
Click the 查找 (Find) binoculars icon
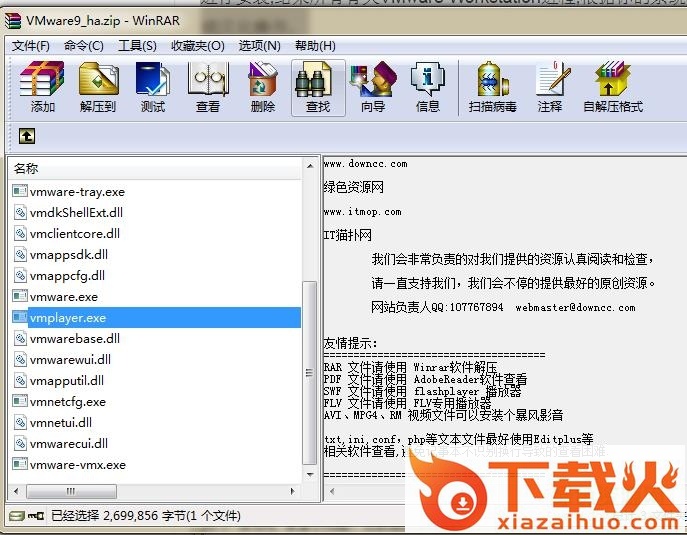pos(318,87)
